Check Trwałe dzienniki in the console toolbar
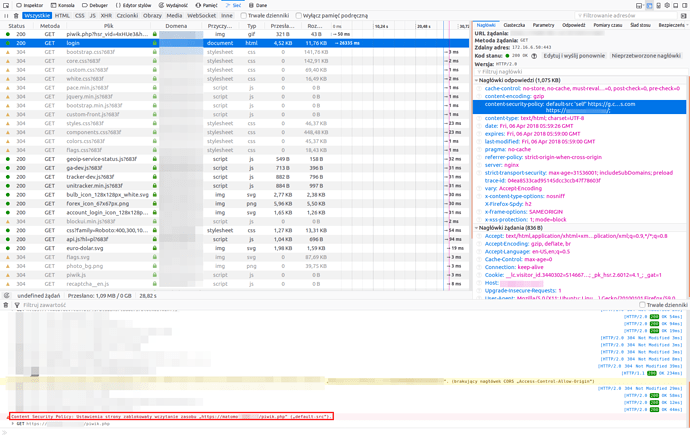 pyautogui.click(x=642, y=305)
